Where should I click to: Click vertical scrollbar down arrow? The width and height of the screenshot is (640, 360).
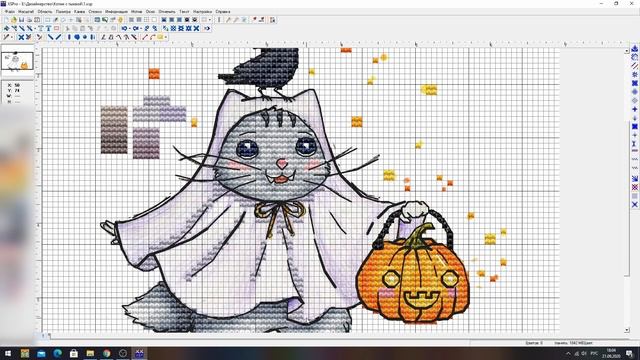tap(627, 330)
